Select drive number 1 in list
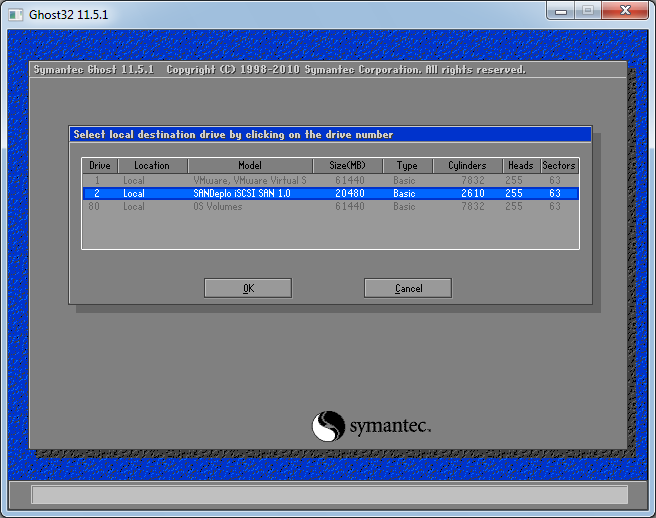This screenshot has height=518, width=656. click(97, 180)
